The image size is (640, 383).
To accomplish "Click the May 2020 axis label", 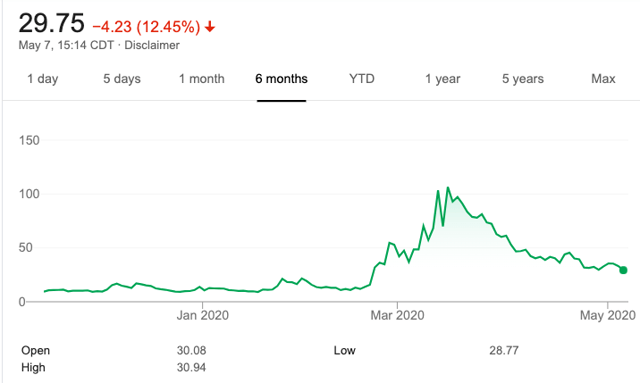I will point(608,315).
